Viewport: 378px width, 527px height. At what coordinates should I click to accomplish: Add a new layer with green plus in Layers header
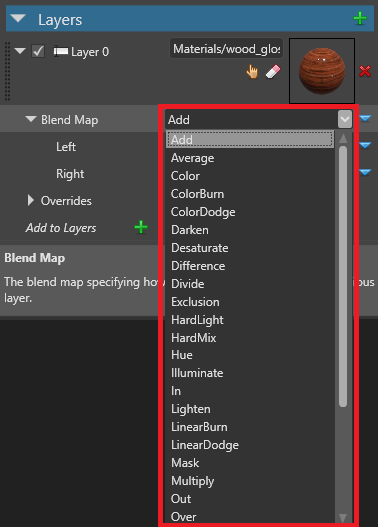360,18
